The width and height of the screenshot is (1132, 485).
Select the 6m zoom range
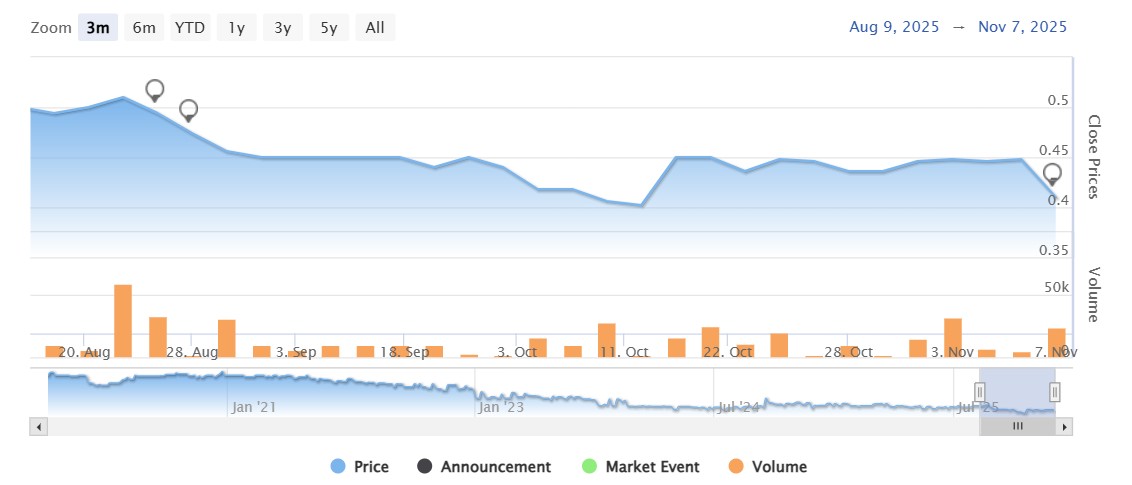pos(144,28)
